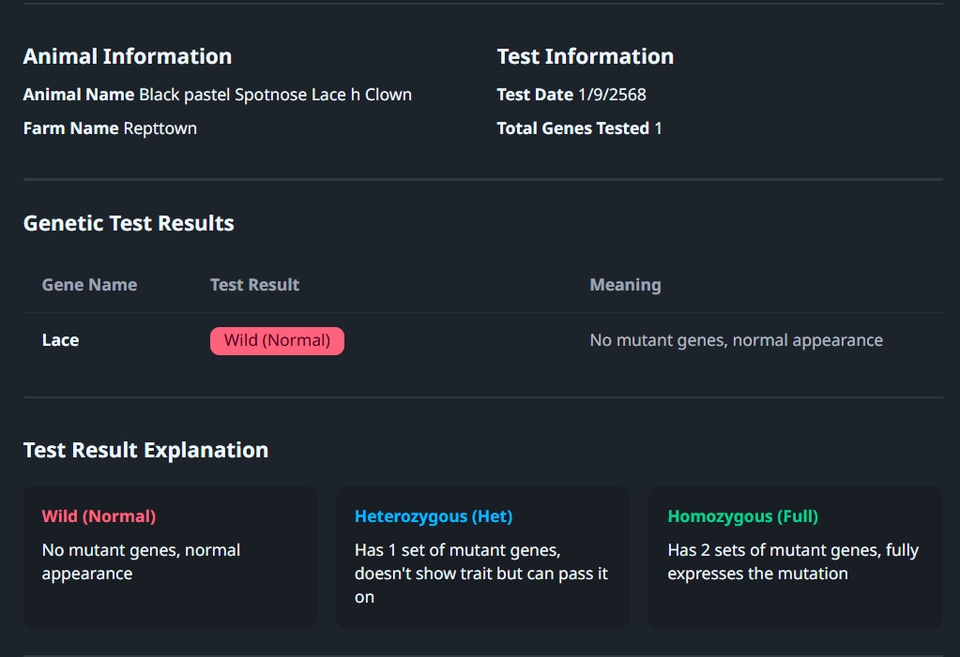Select the Lace gene name in the results row
The width and height of the screenshot is (960, 657).
click(x=60, y=341)
